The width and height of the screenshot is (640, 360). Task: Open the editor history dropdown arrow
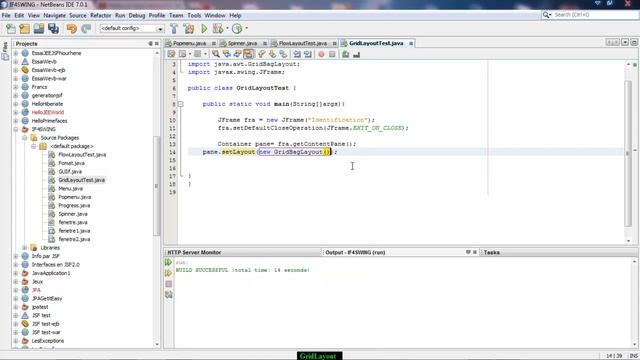(190, 54)
